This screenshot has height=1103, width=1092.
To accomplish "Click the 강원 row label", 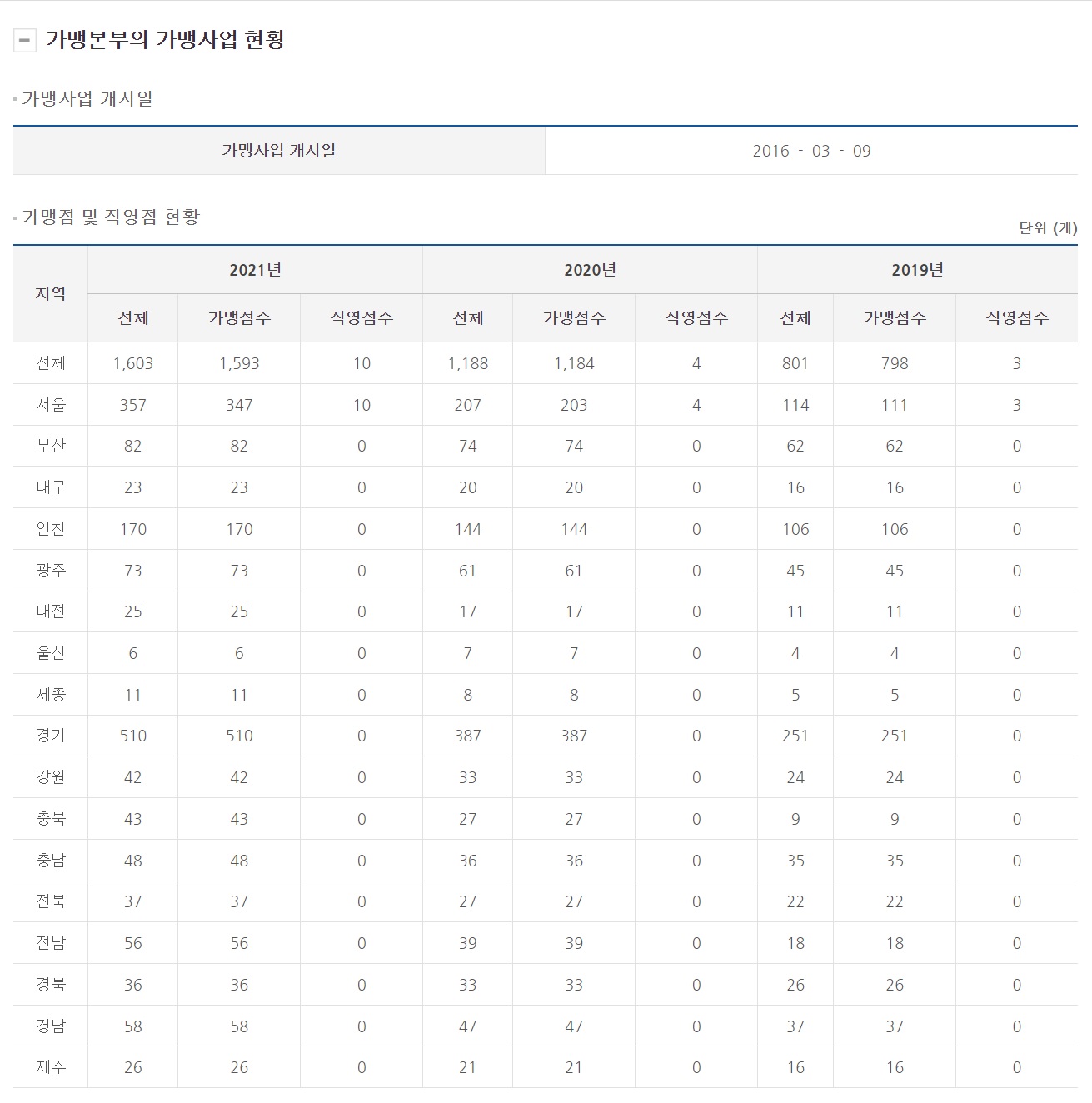I will [x=51, y=777].
